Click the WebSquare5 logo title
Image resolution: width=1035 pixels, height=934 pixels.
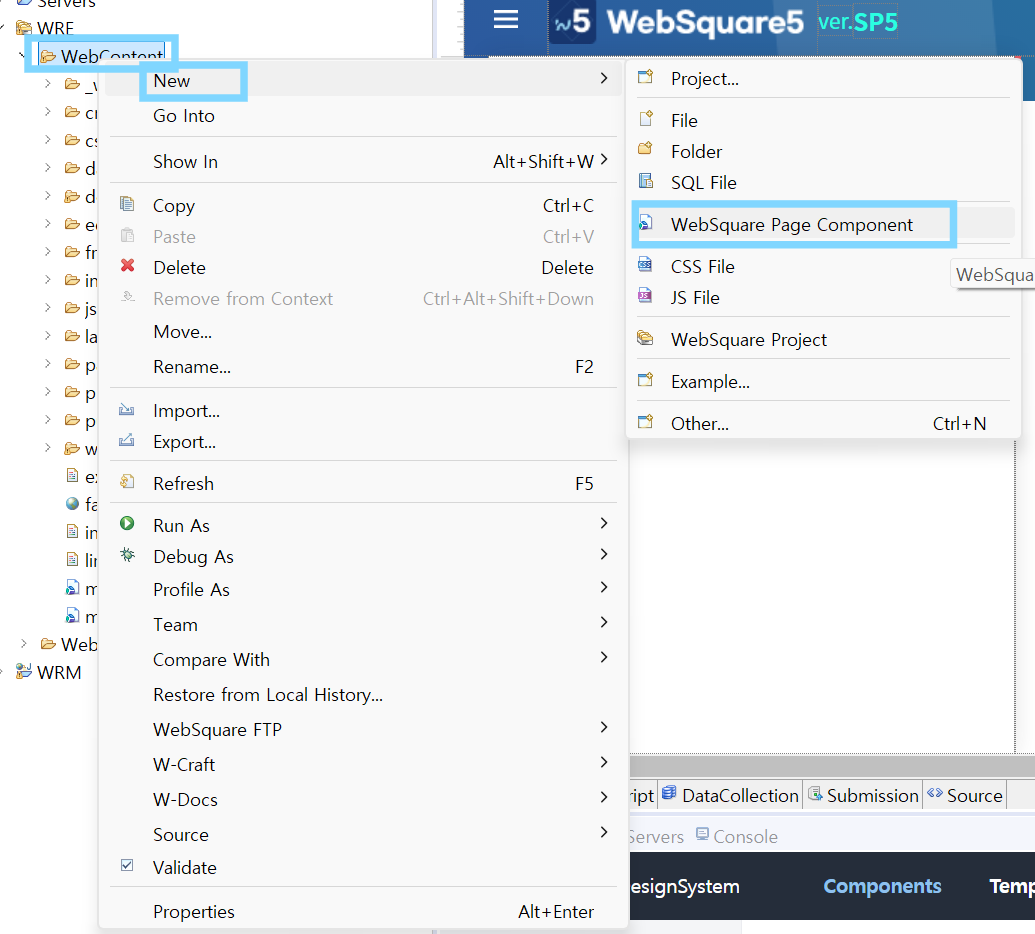704,22
